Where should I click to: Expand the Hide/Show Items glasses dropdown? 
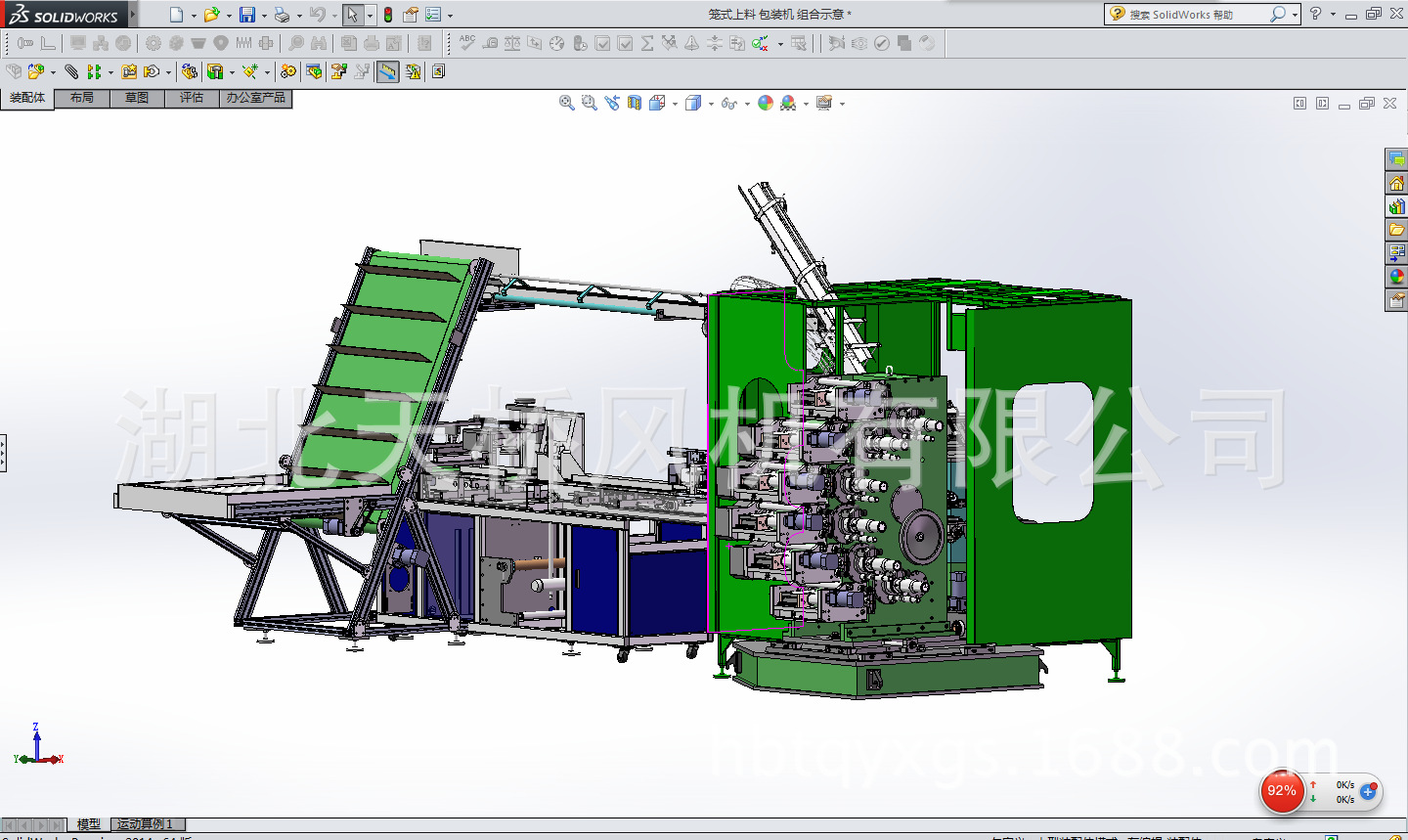[x=748, y=104]
